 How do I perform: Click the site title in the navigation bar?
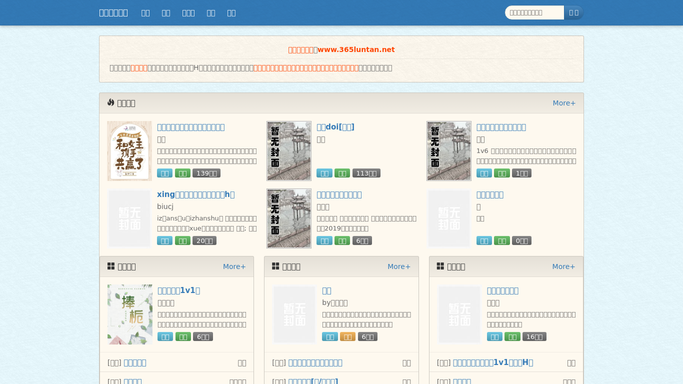click(x=113, y=13)
